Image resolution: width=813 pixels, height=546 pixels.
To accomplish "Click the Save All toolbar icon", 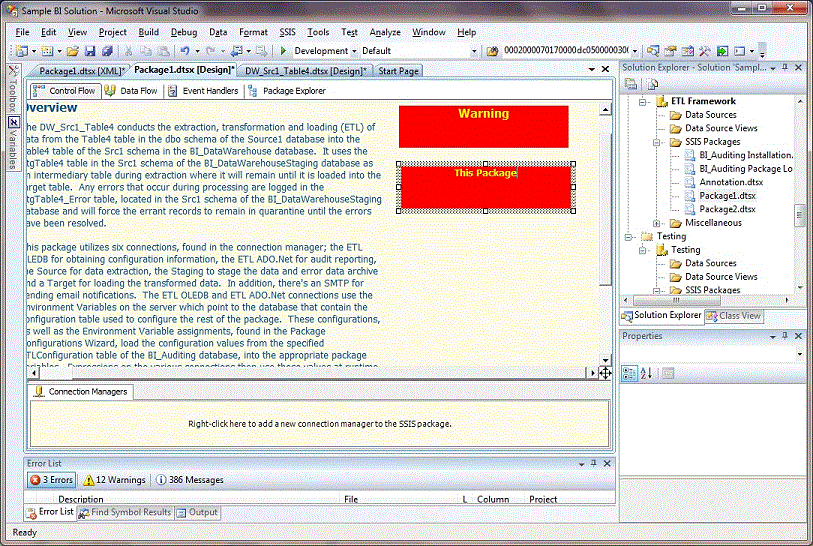I will tap(107, 51).
